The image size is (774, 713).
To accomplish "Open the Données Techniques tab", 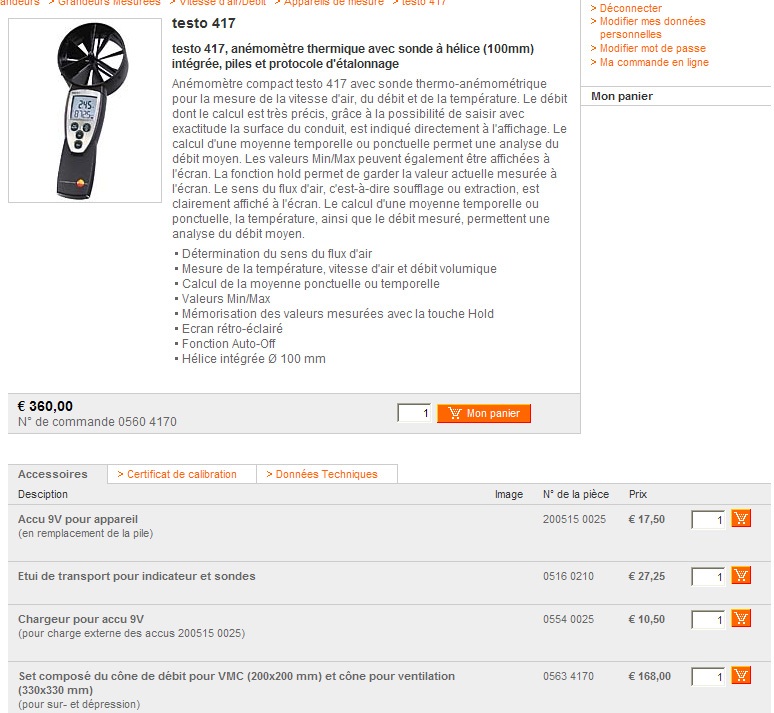I will (322, 474).
